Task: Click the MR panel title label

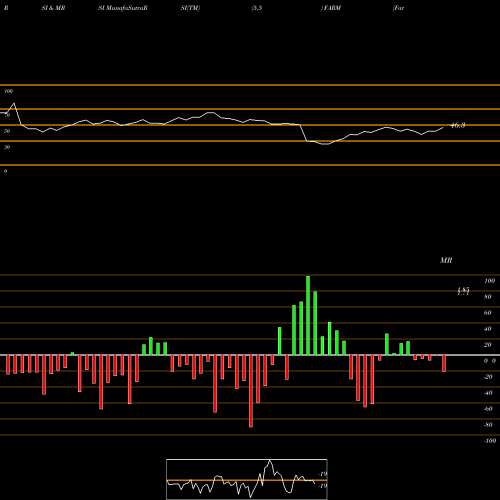Action: tap(446, 260)
